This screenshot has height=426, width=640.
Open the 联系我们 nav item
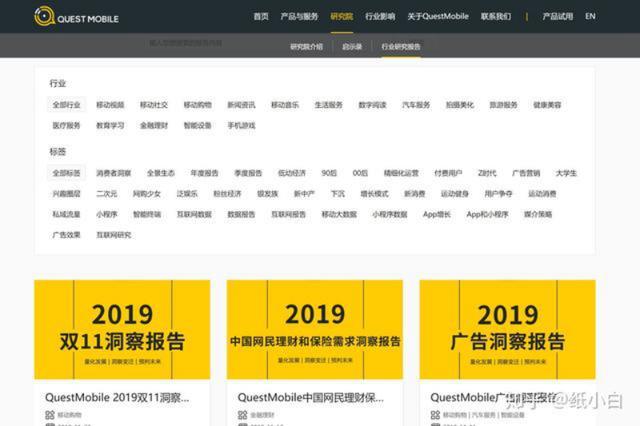(496, 16)
